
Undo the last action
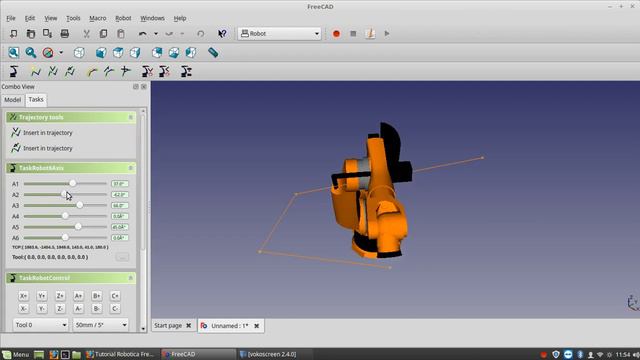(x=142, y=33)
